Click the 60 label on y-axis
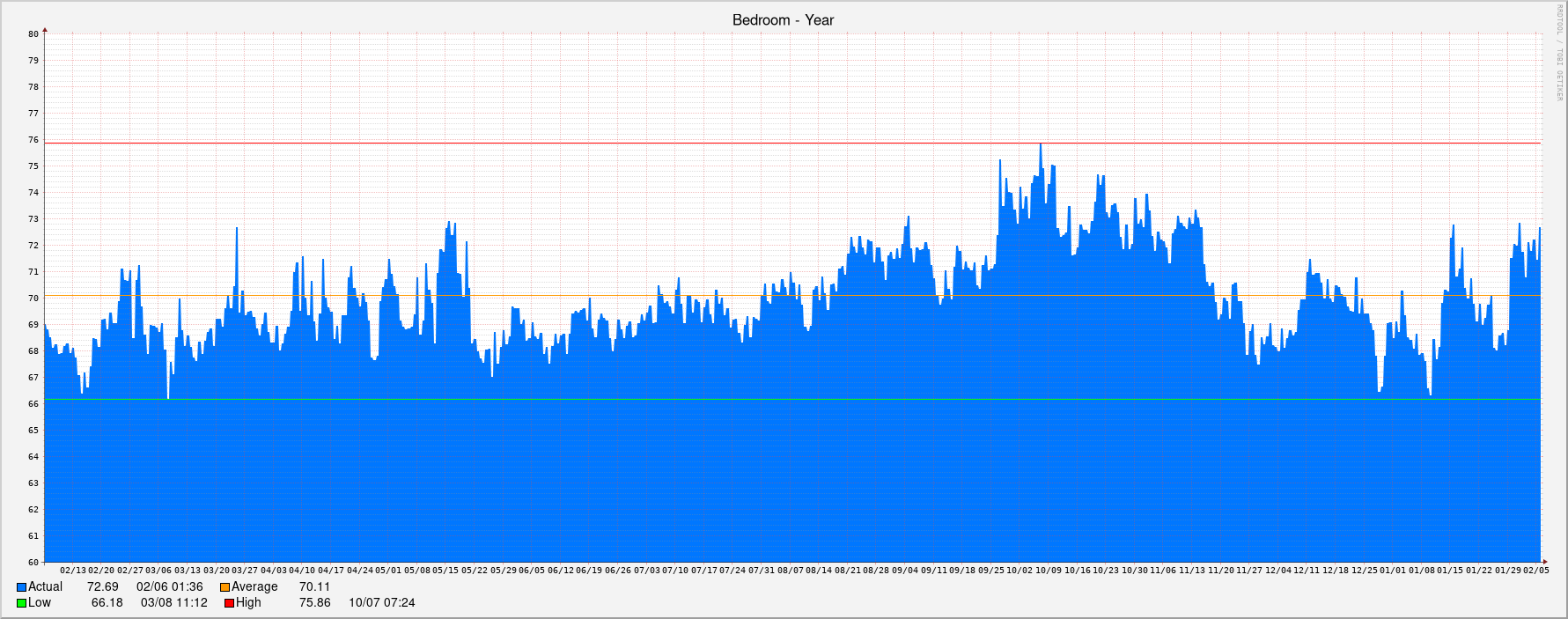The height and width of the screenshot is (619, 1568). (33, 563)
